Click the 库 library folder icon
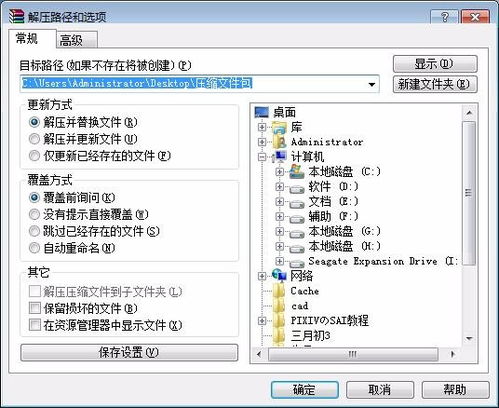 [x=279, y=127]
